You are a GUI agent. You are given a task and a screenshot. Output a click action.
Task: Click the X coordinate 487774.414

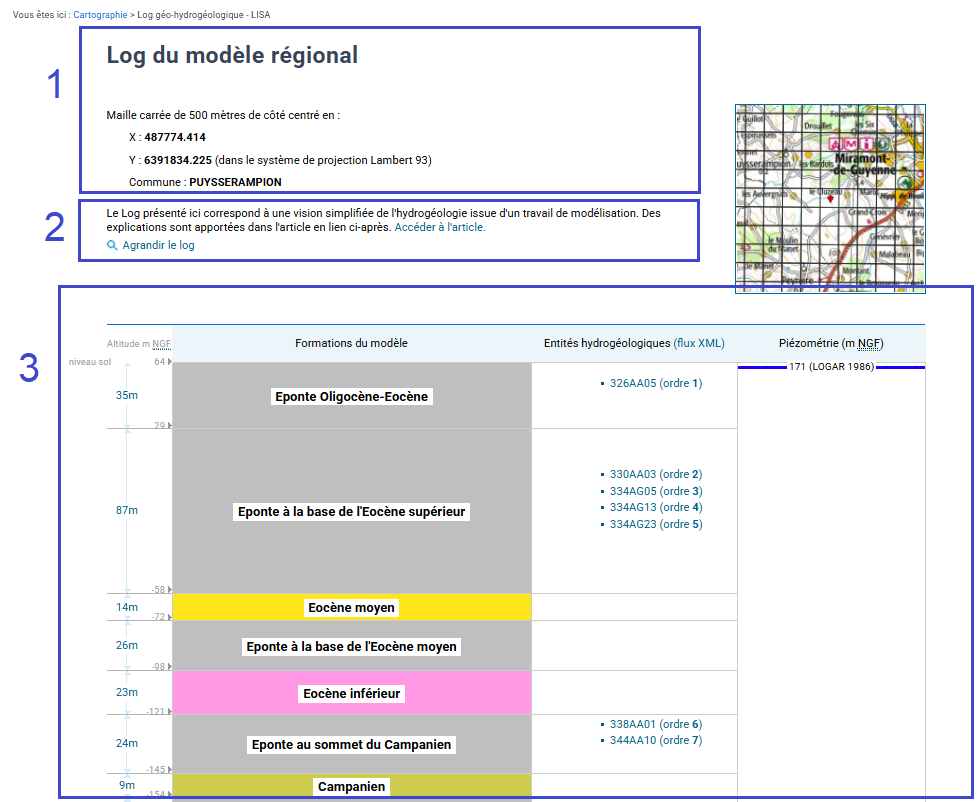175,137
